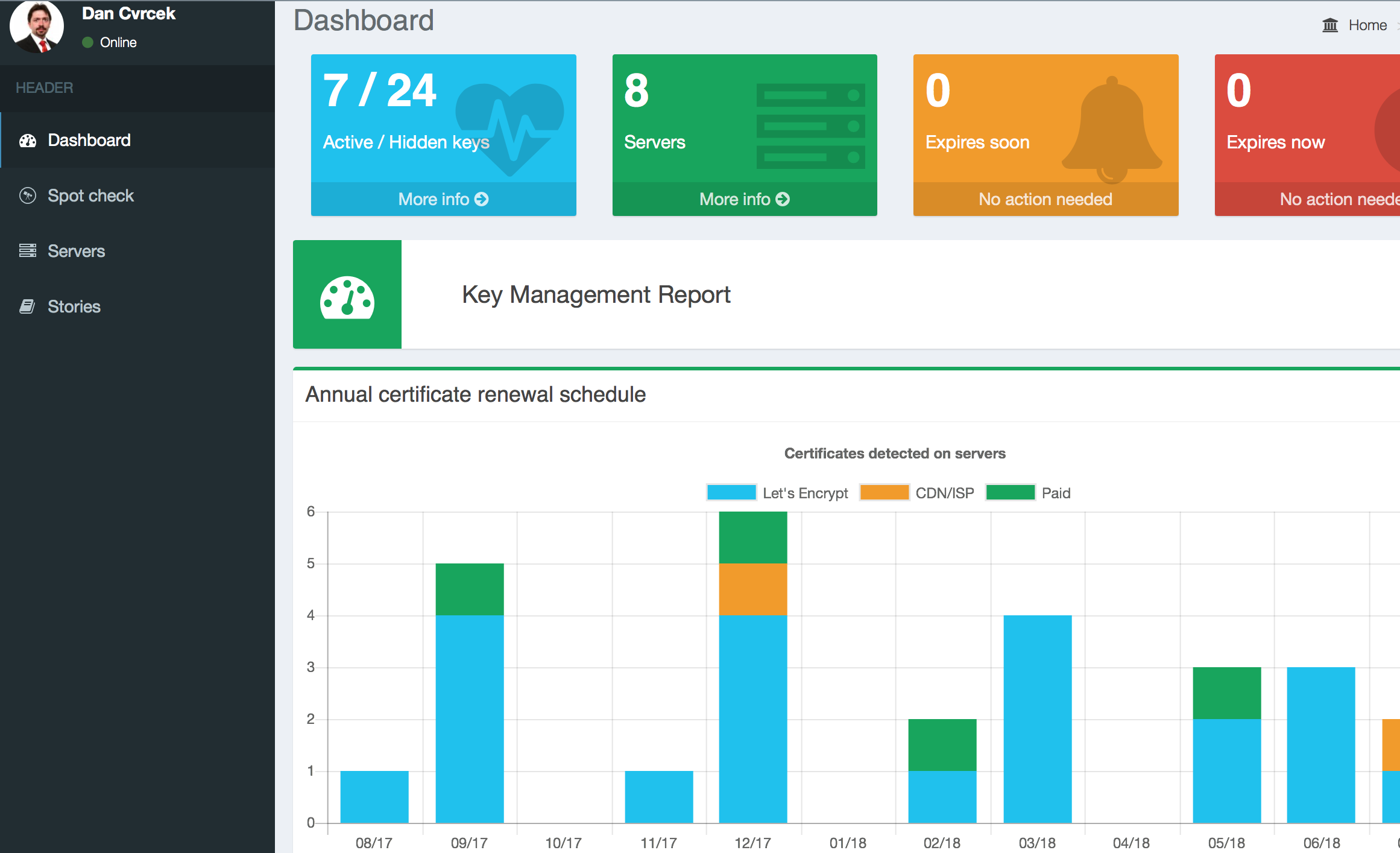Click the heartbeat icon on keys card
Image resolution: width=1400 pixels, height=853 pixels.
(509, 128)
